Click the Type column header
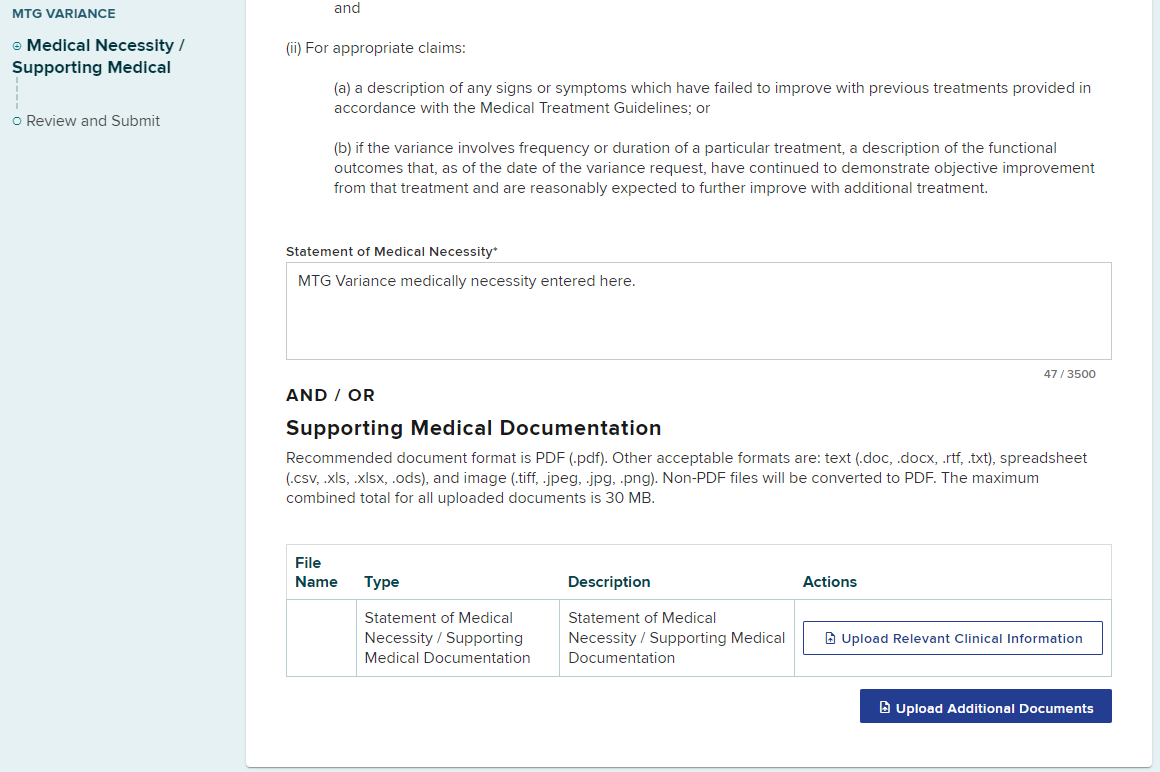 [382, 582]
